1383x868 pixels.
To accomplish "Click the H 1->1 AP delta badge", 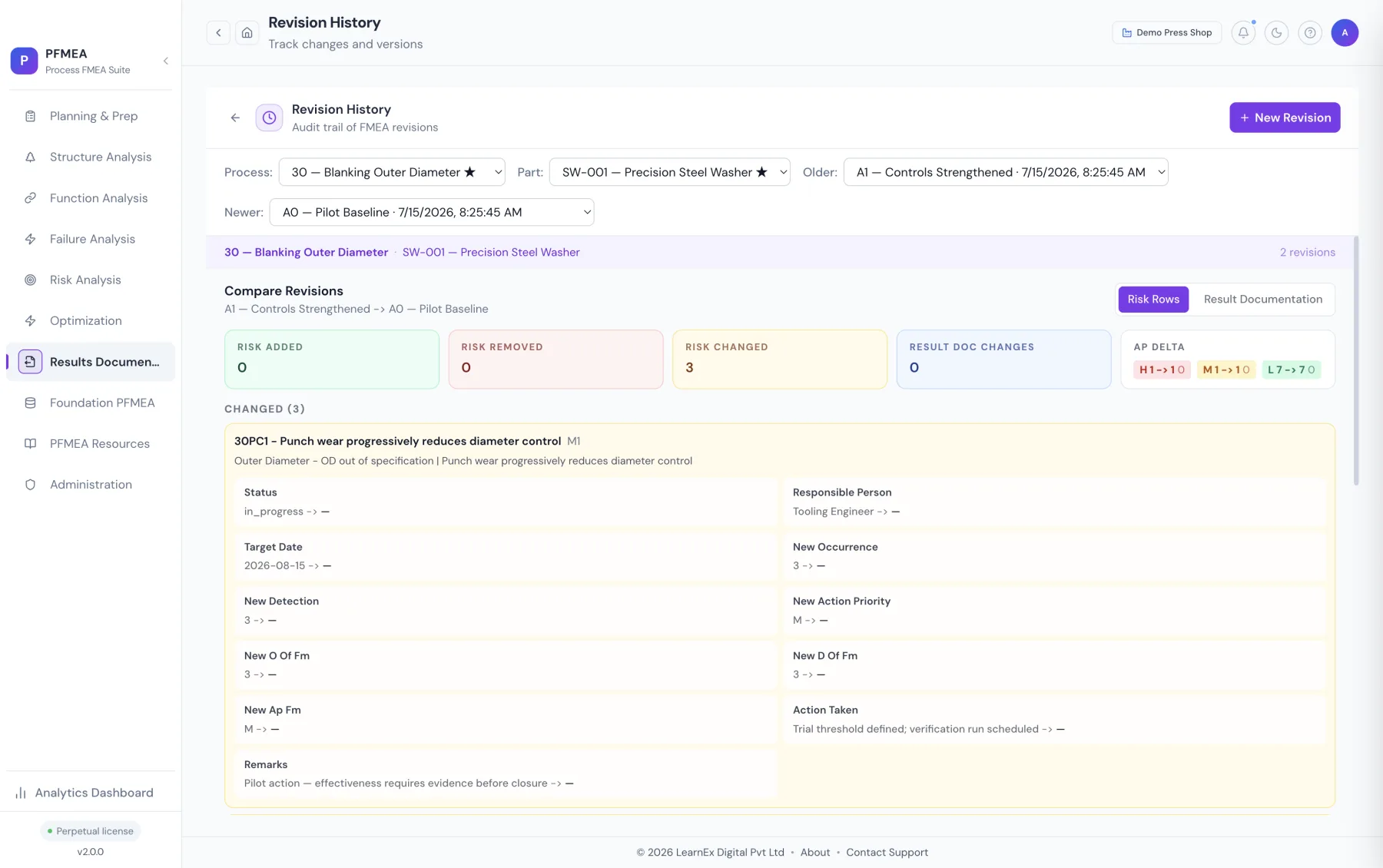I will point(1162,370).
